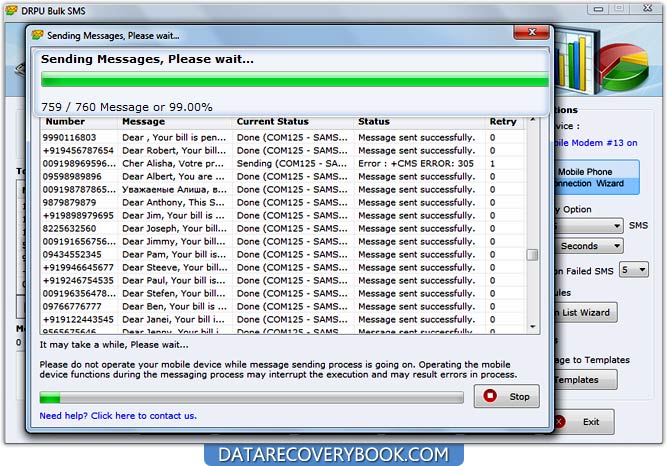667x466 pixels.
Task: Click the 'Dear Stefen, Your bill...' message
Action: pyautogui.click(x=174, y=293)
